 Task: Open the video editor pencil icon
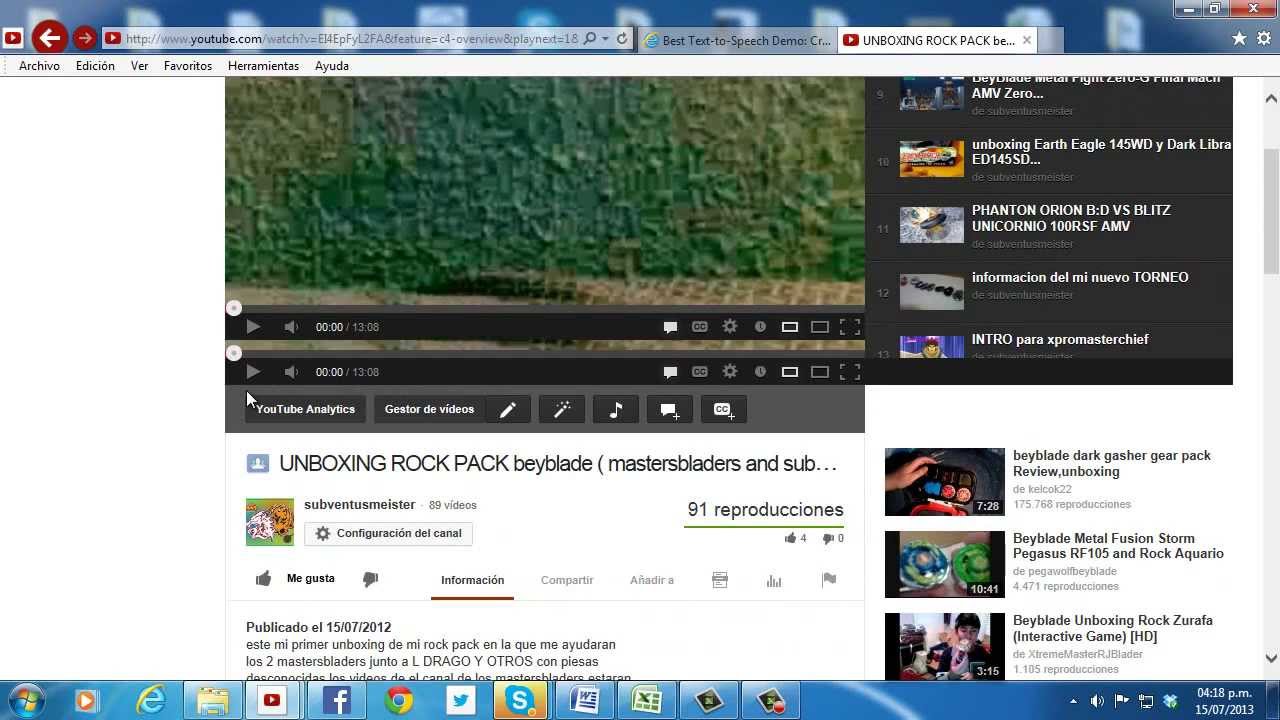click(x=508, y=409)
